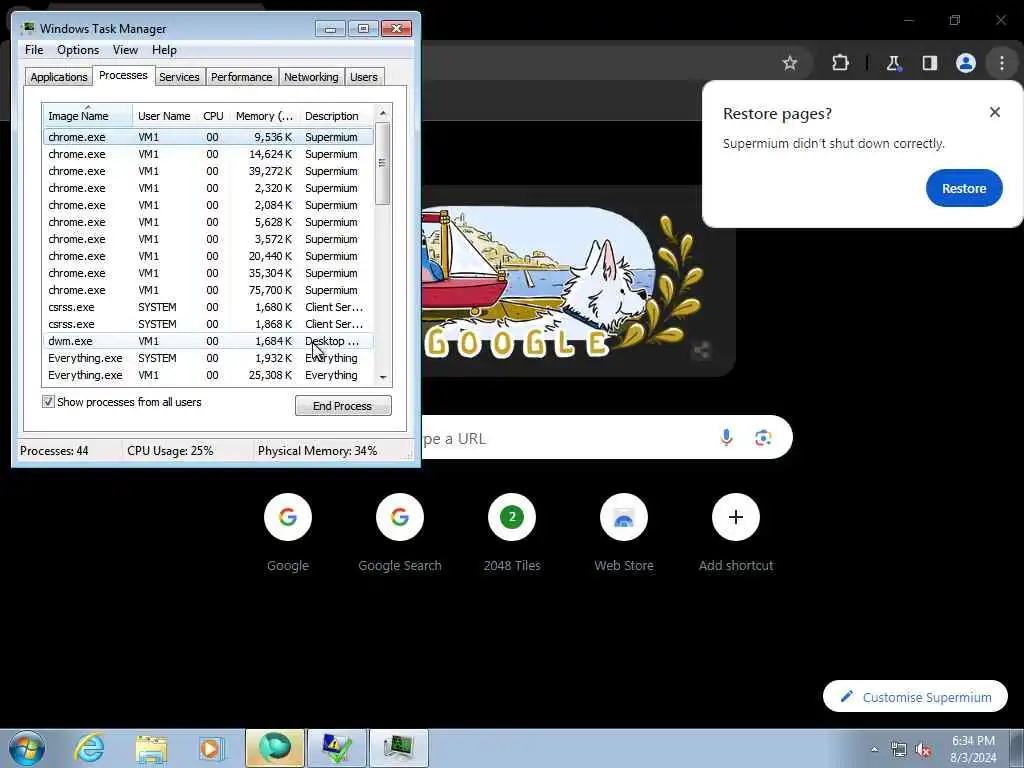Open the Task Manager Options menu

click(78, 50)
